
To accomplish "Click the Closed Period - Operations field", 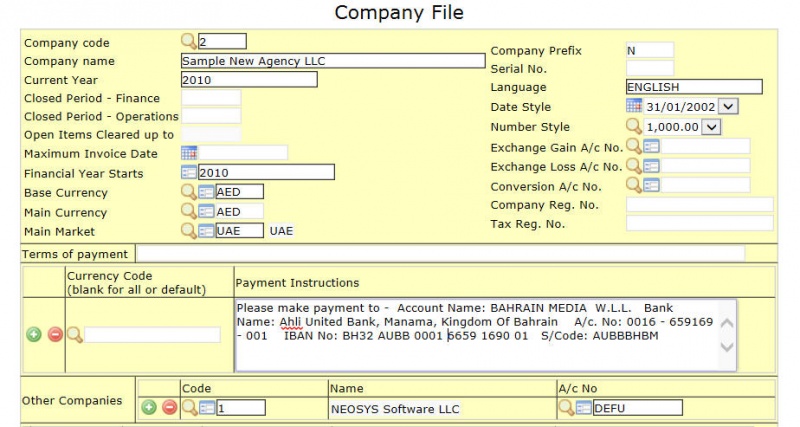I will pyautogui.click(x=211, y=116).
